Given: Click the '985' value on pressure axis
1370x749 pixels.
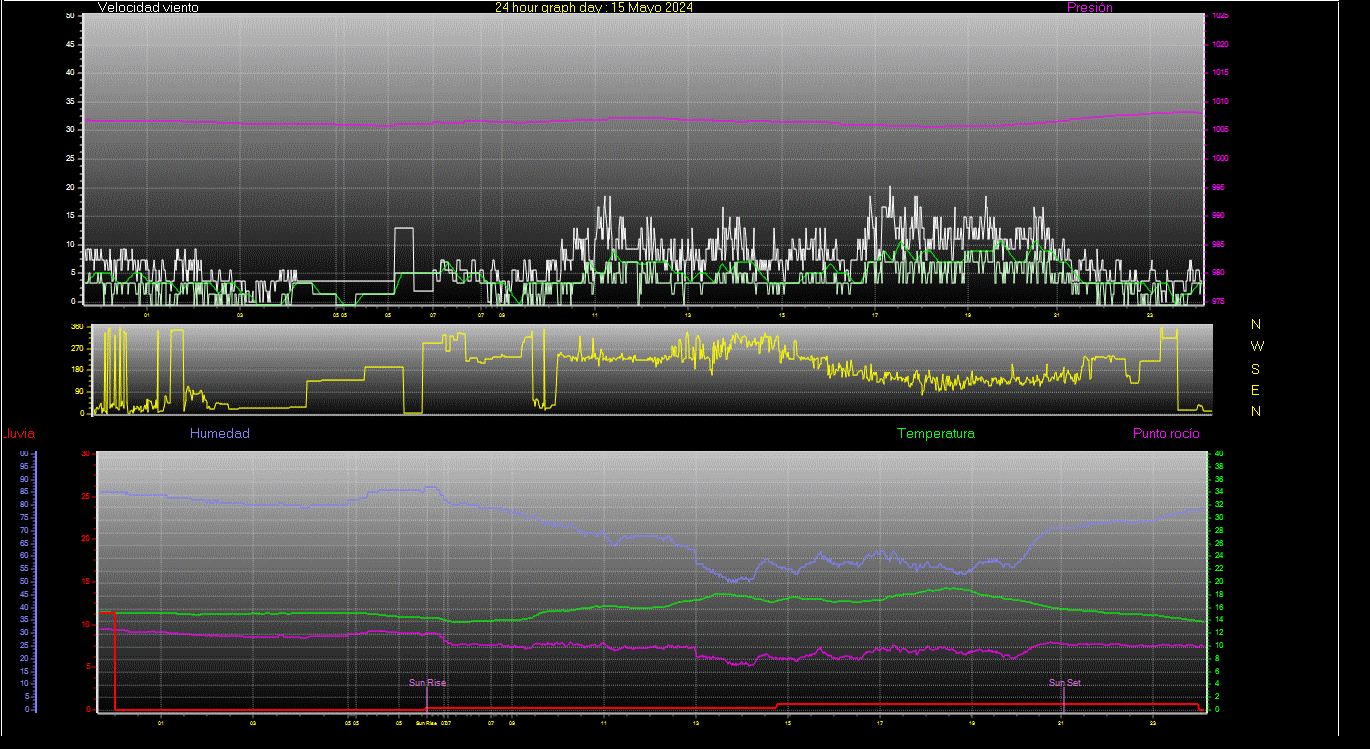Looking at the screenshot, I should (1218, 244).
